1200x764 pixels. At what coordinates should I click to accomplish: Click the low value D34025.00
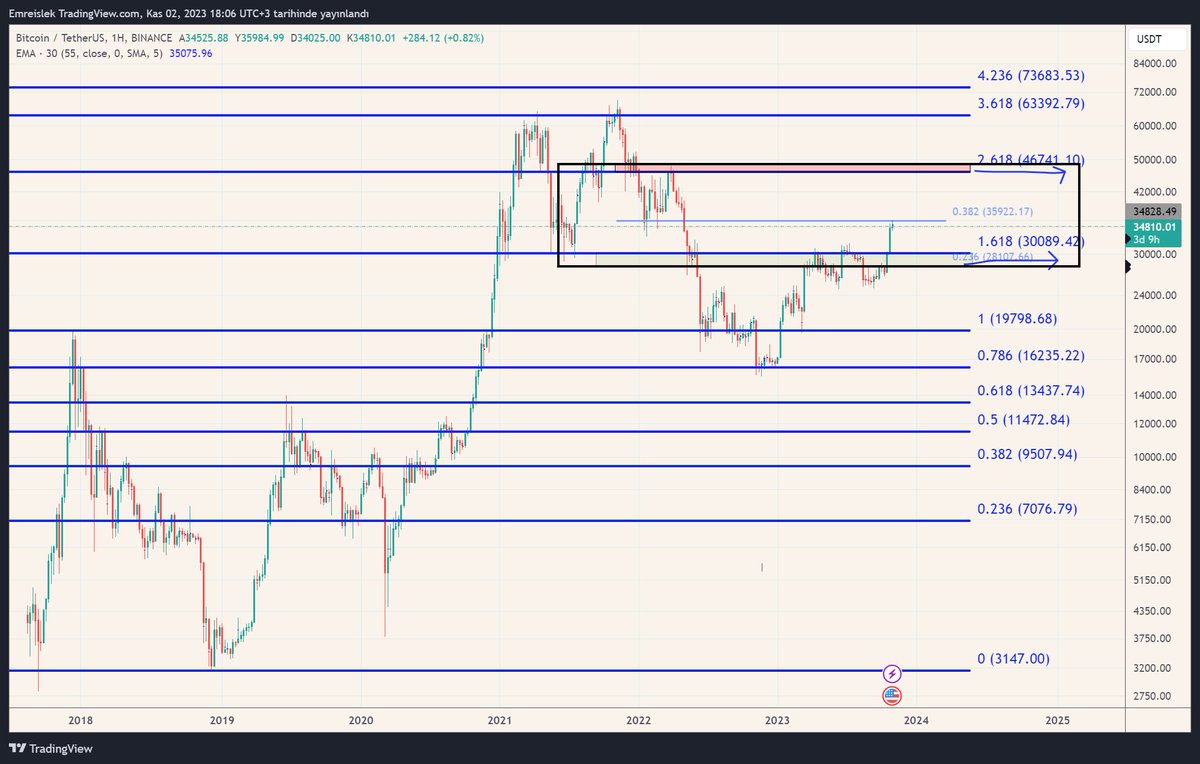click(314, 38)
